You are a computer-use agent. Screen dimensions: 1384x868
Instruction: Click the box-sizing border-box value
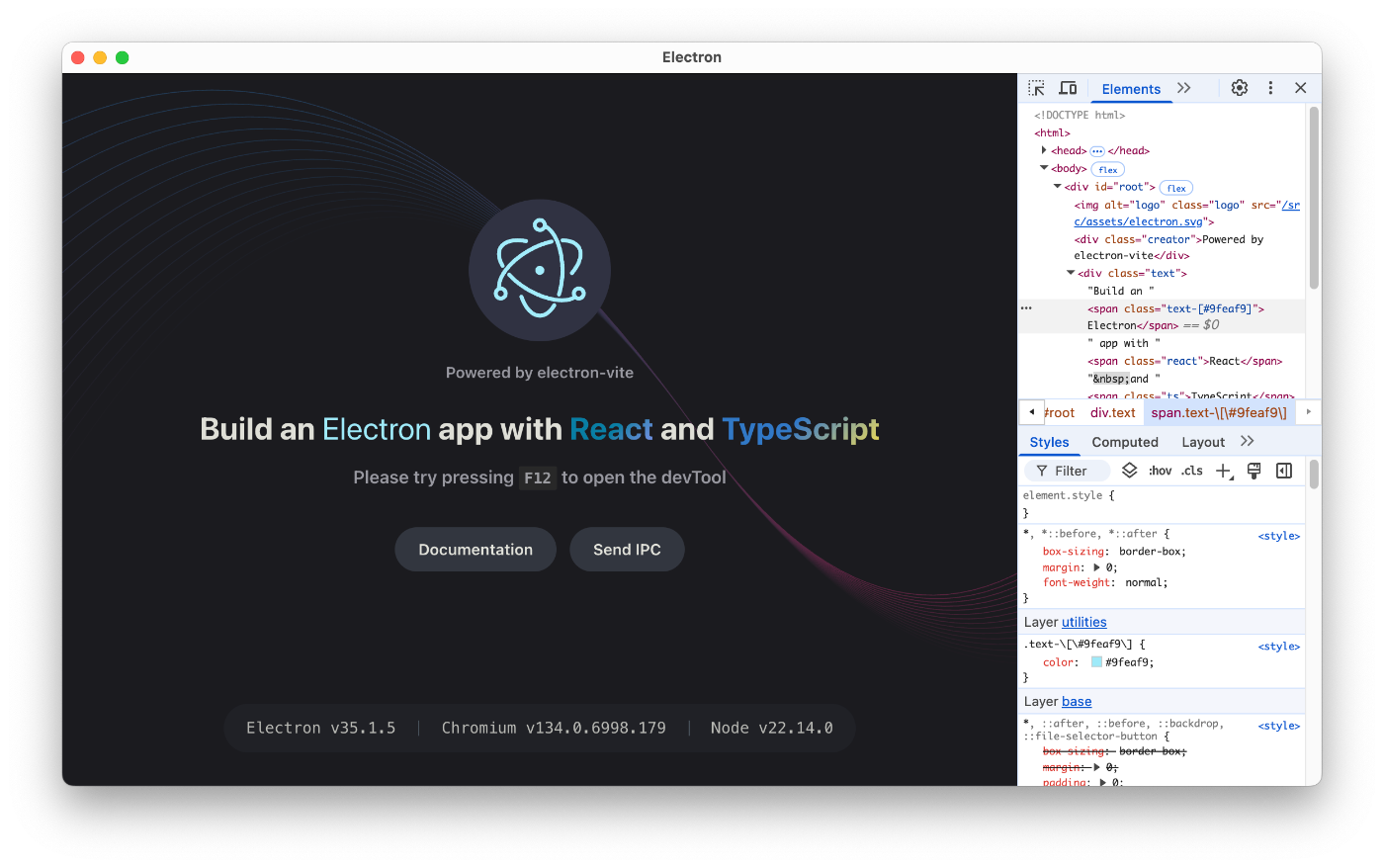pos(1152,552)
